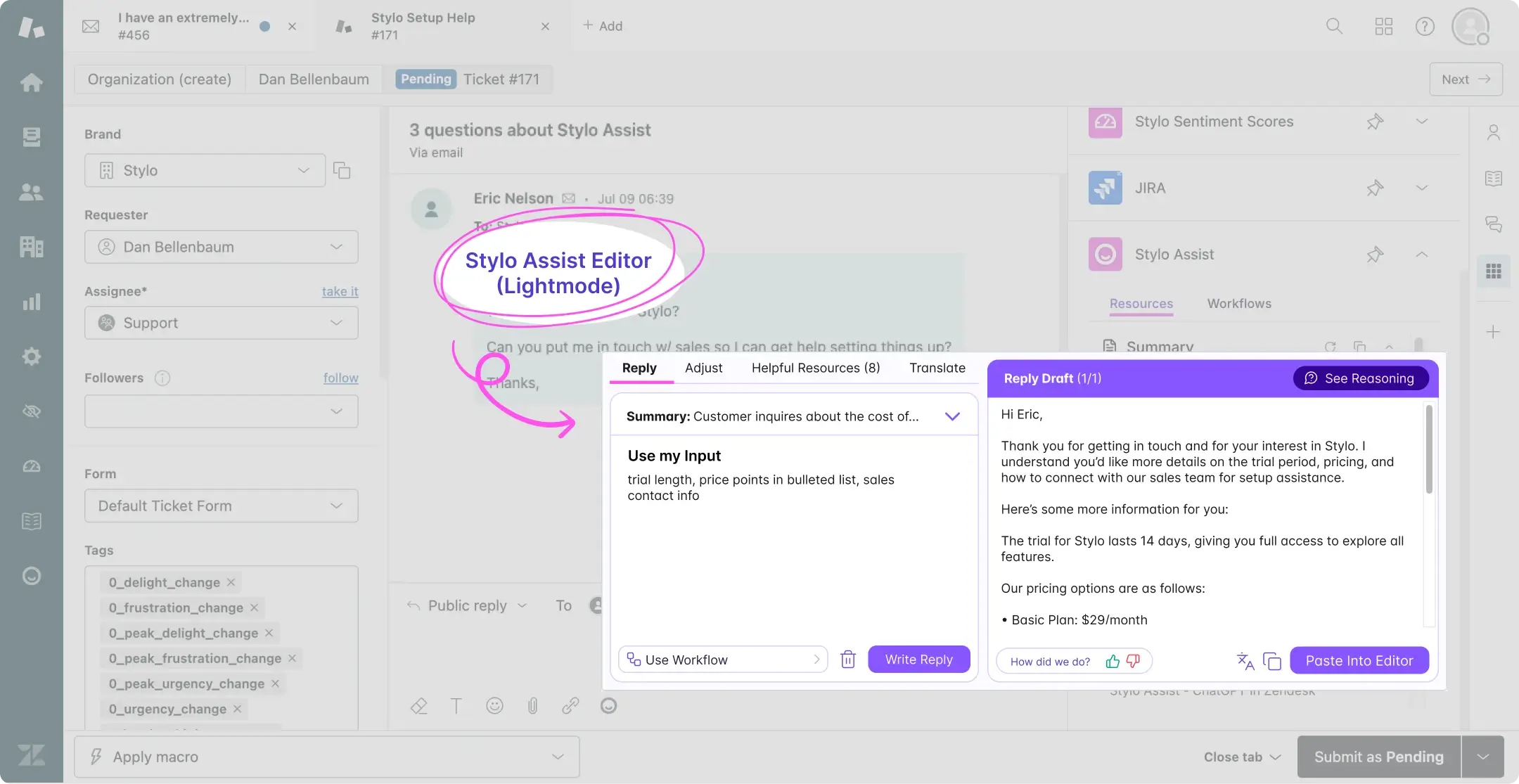Open Reporting bar chart icon in sidebar
This screenshot has height=784, width=1519.
tap(31, 302)
